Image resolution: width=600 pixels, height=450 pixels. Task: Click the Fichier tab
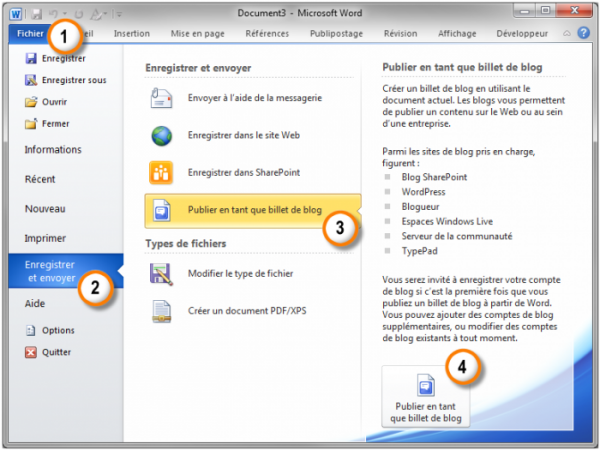[x=30, y=34]
